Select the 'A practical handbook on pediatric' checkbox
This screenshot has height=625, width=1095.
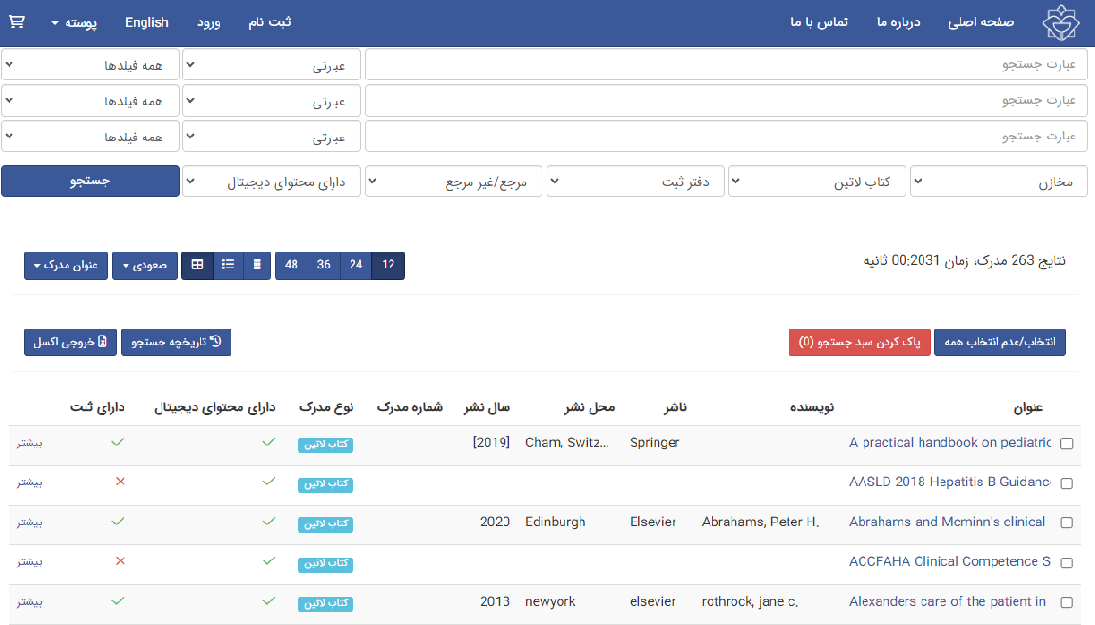point(1066,444)
